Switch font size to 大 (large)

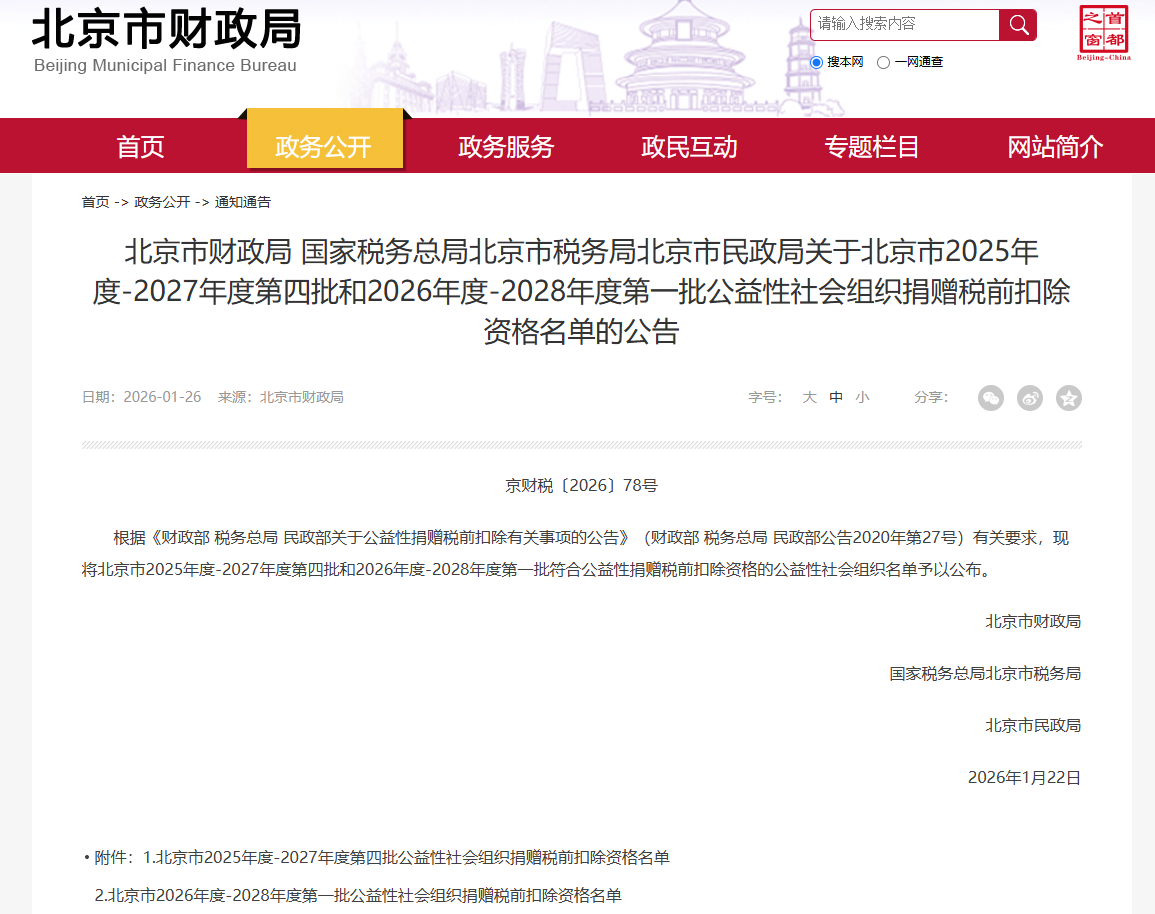(809, 397)
